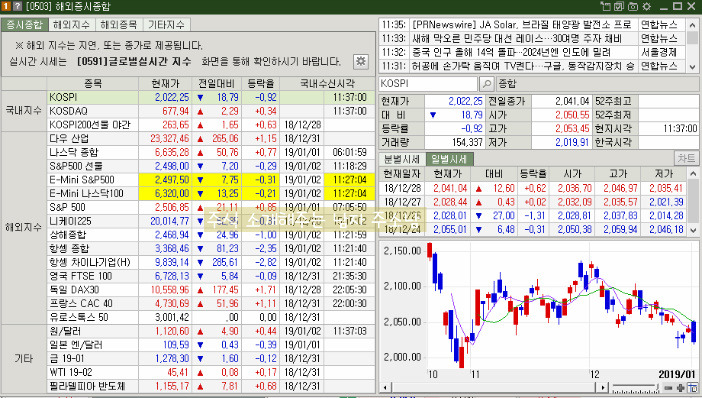Click the 현재가 column header in index table
Image resolution: width=702 pixels, height=398 pixels.
click(x=165, y=83)
